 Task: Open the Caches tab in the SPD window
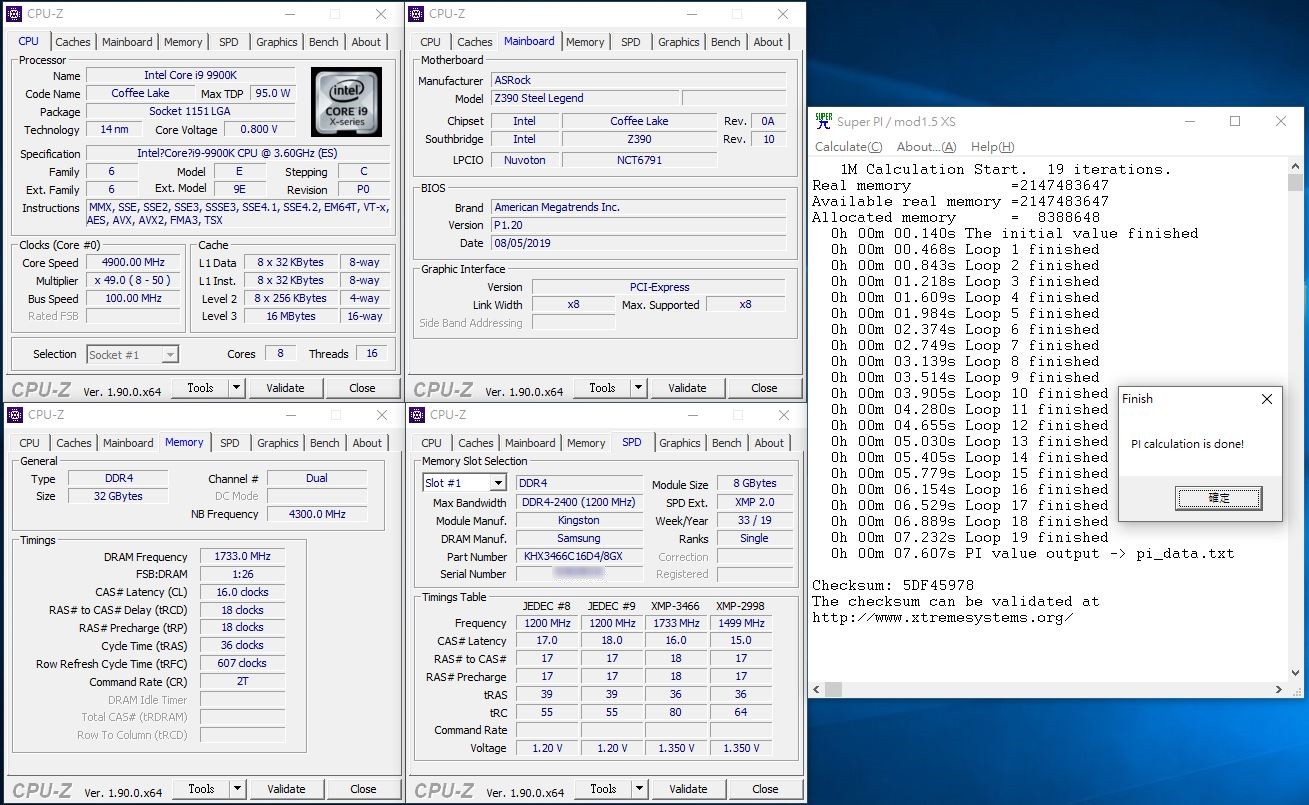[476, 443]
